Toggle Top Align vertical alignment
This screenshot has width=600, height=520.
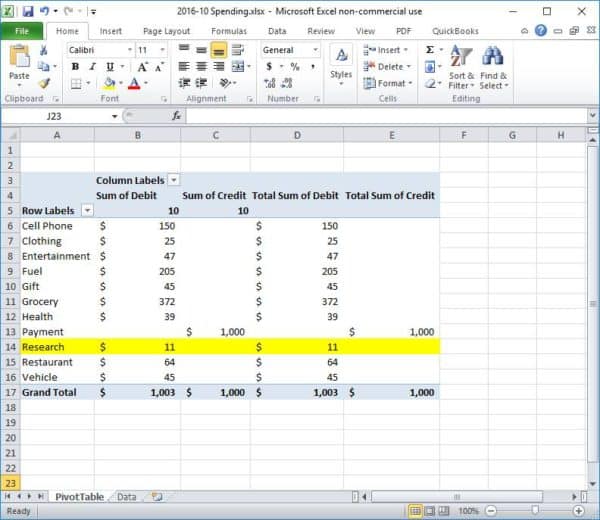[184, 50]
